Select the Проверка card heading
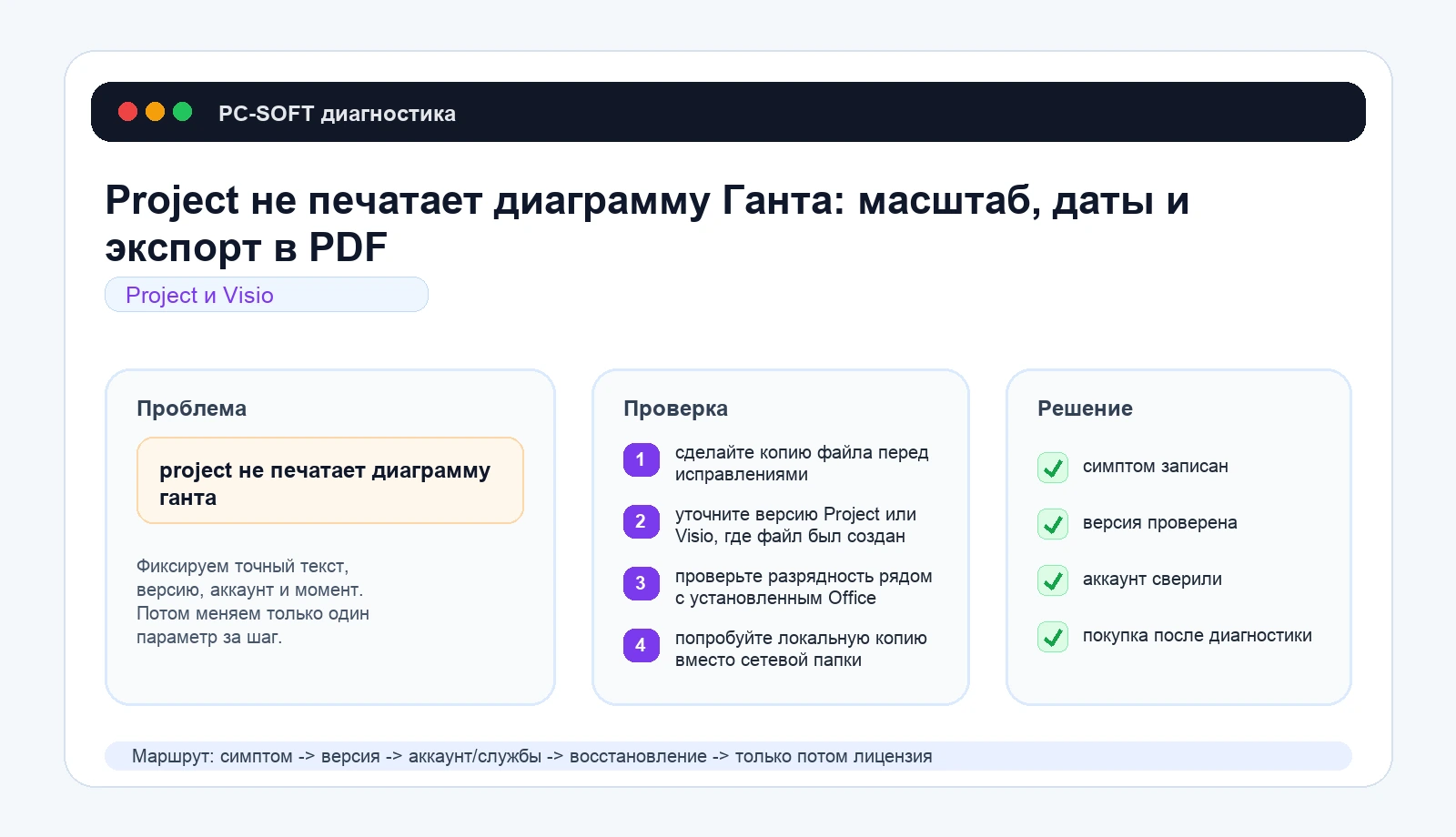Screen dimensions: 1456x837 675,408
